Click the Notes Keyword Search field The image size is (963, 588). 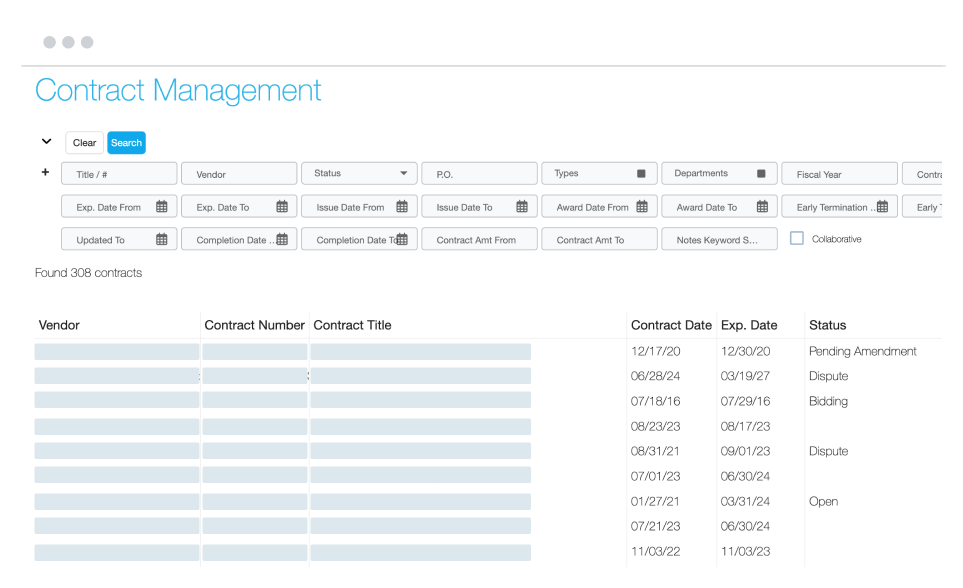tap(719, 239)
